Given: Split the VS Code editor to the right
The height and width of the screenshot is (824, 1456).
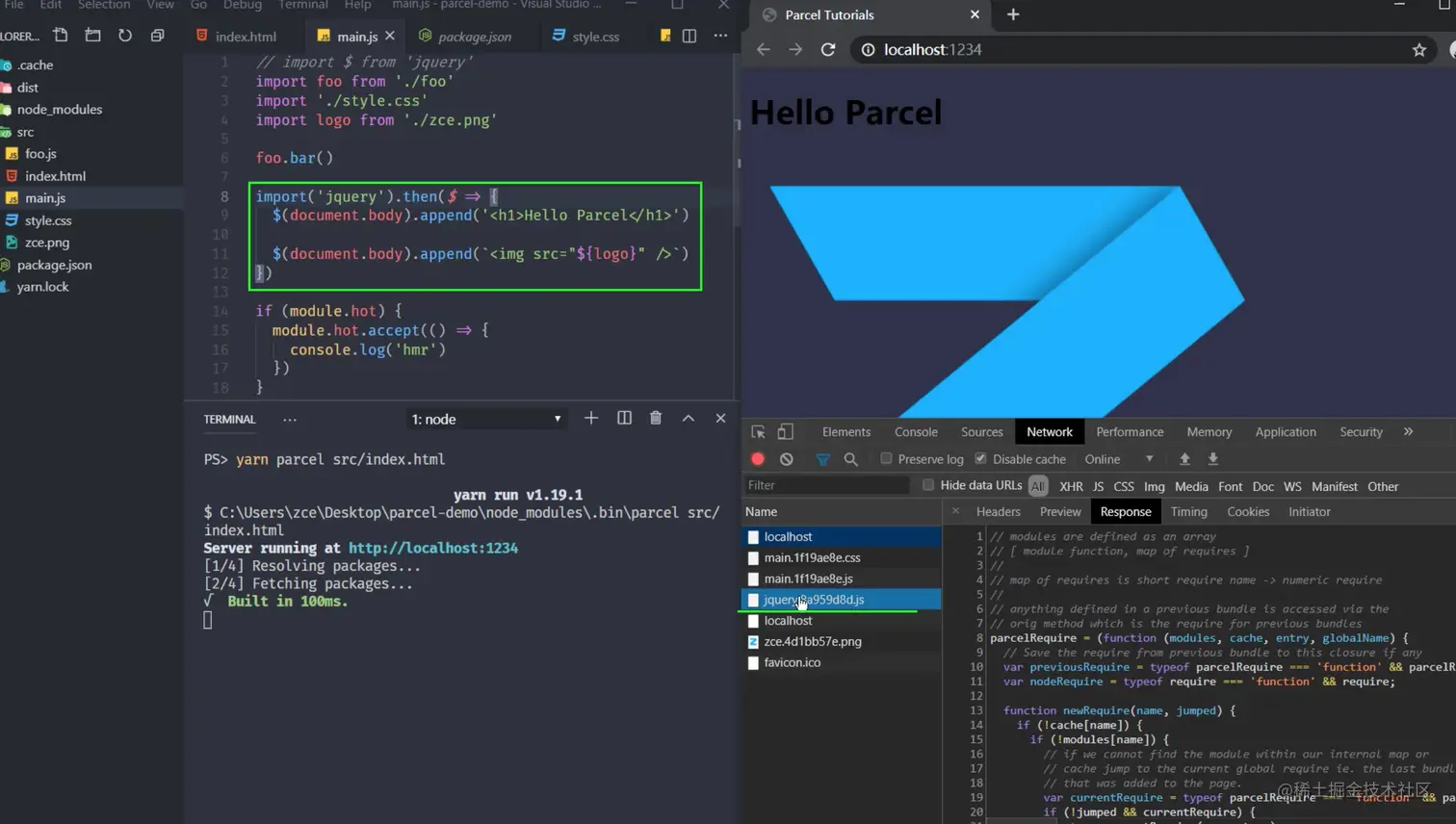Looking at the screenshot, I should (x=689, y=36).
